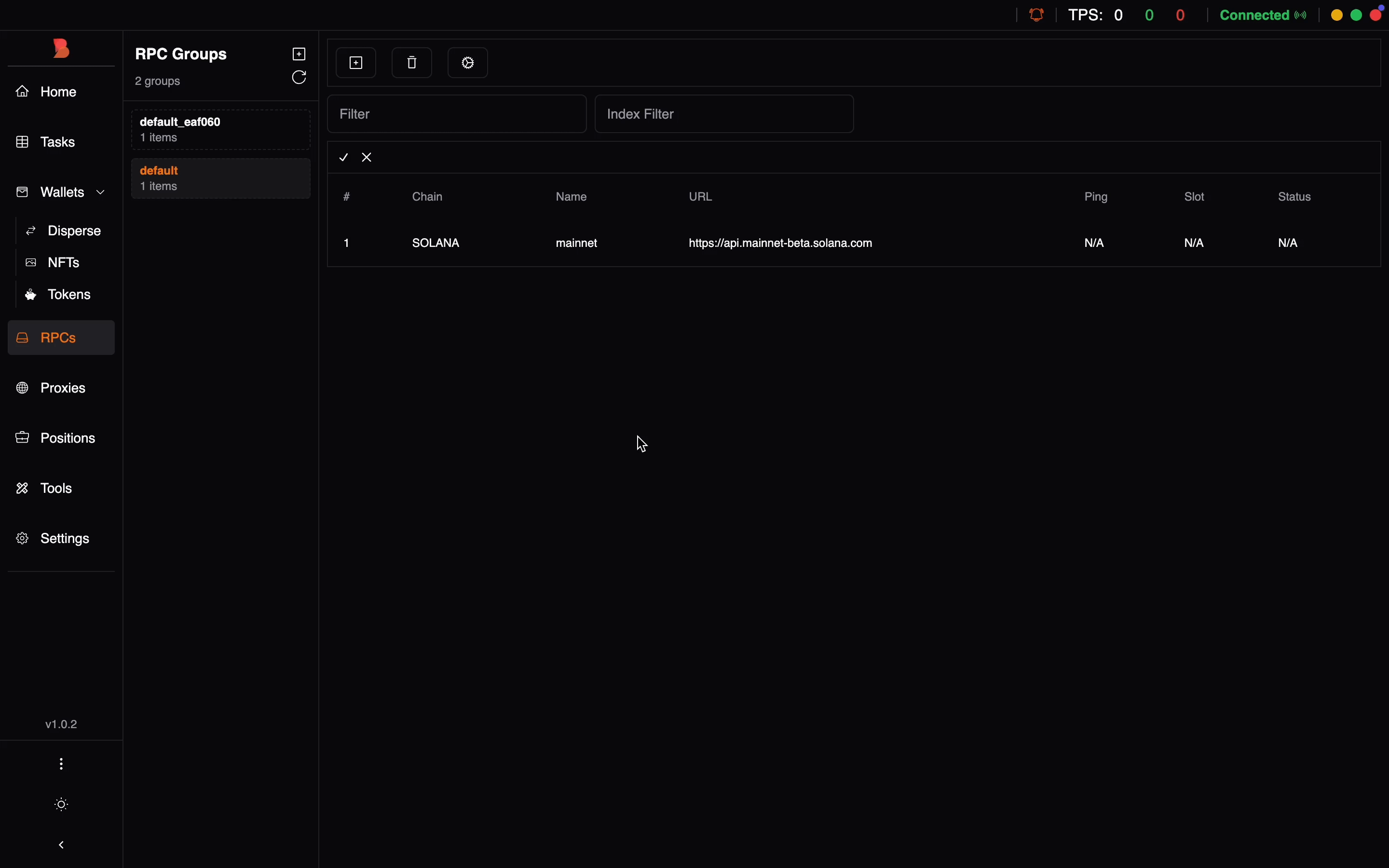Viewport: 1389px width, 868px height.
Task: Open the default_eaf060 RPC group
Action: pos(220,130)
